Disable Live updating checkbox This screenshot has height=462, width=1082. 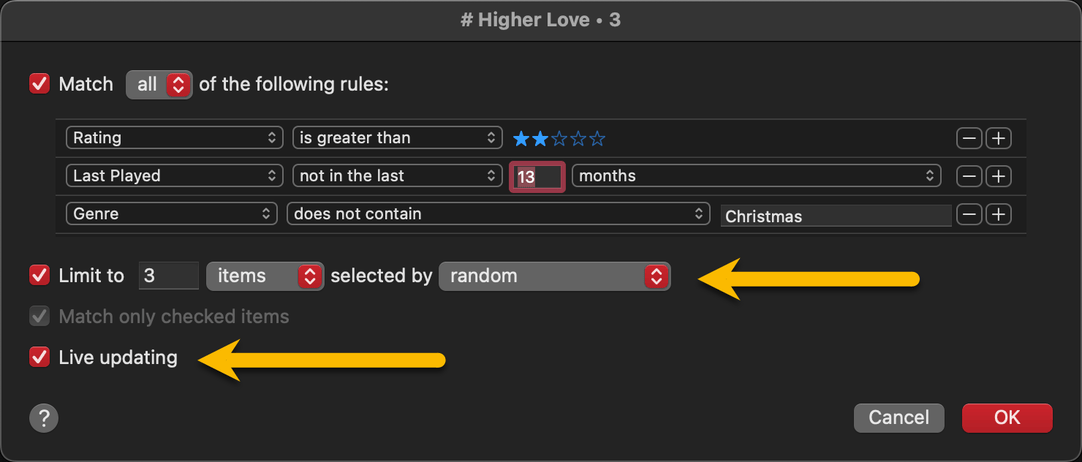coord(40,357)
